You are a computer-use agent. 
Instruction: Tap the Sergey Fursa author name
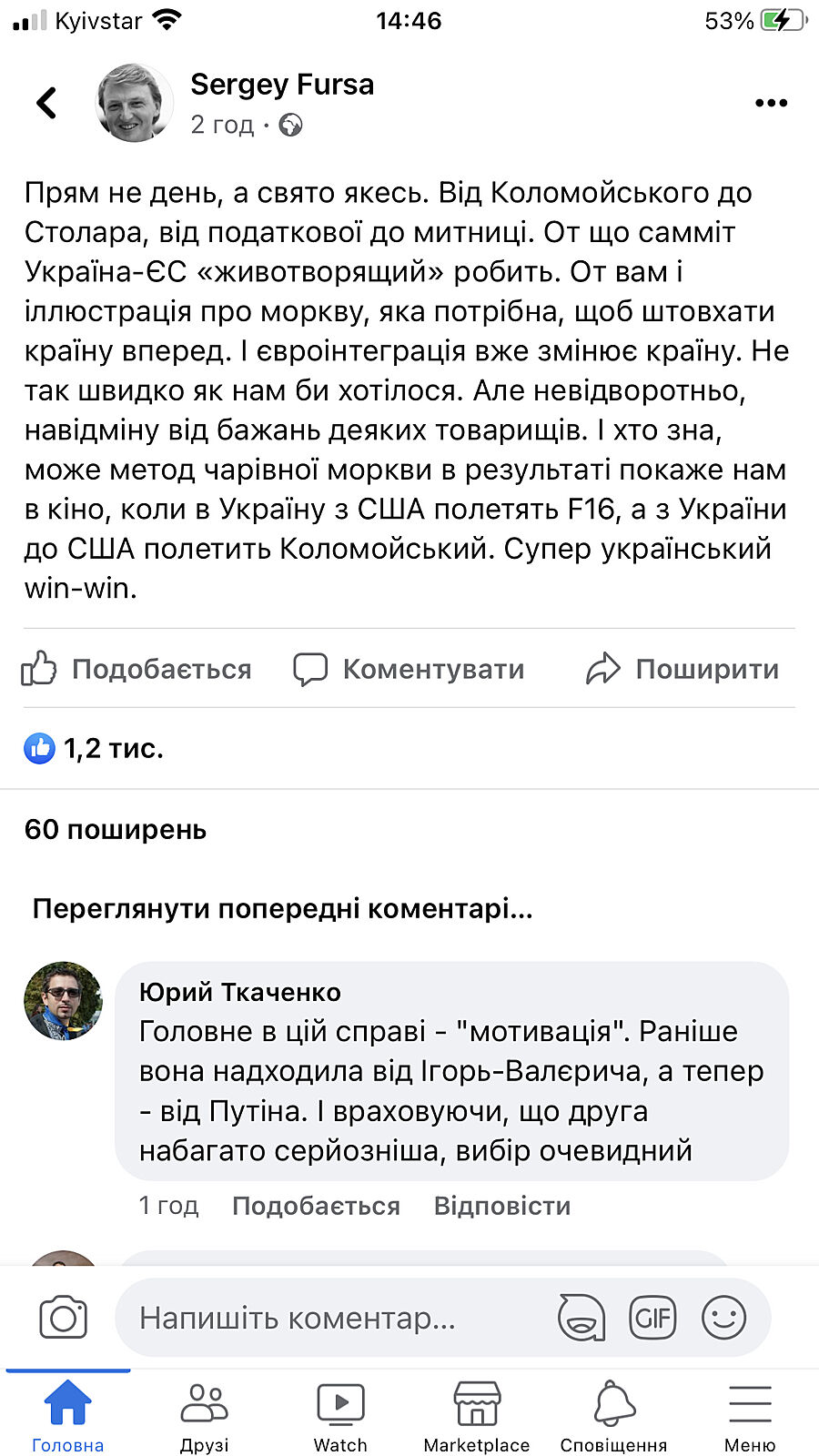click(282, 85)
